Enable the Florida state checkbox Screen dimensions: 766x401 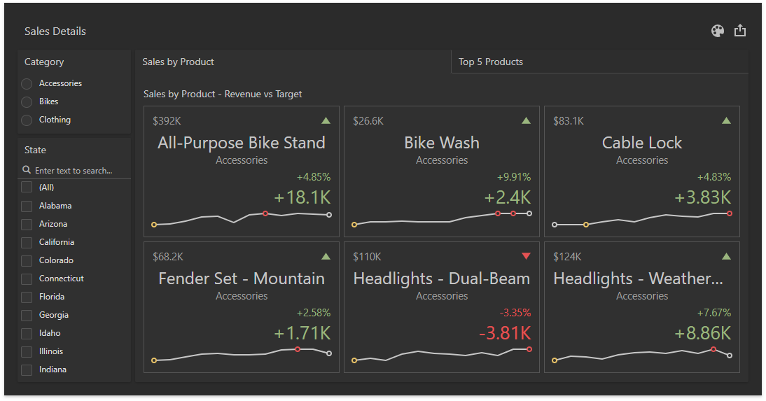(27, 297)
